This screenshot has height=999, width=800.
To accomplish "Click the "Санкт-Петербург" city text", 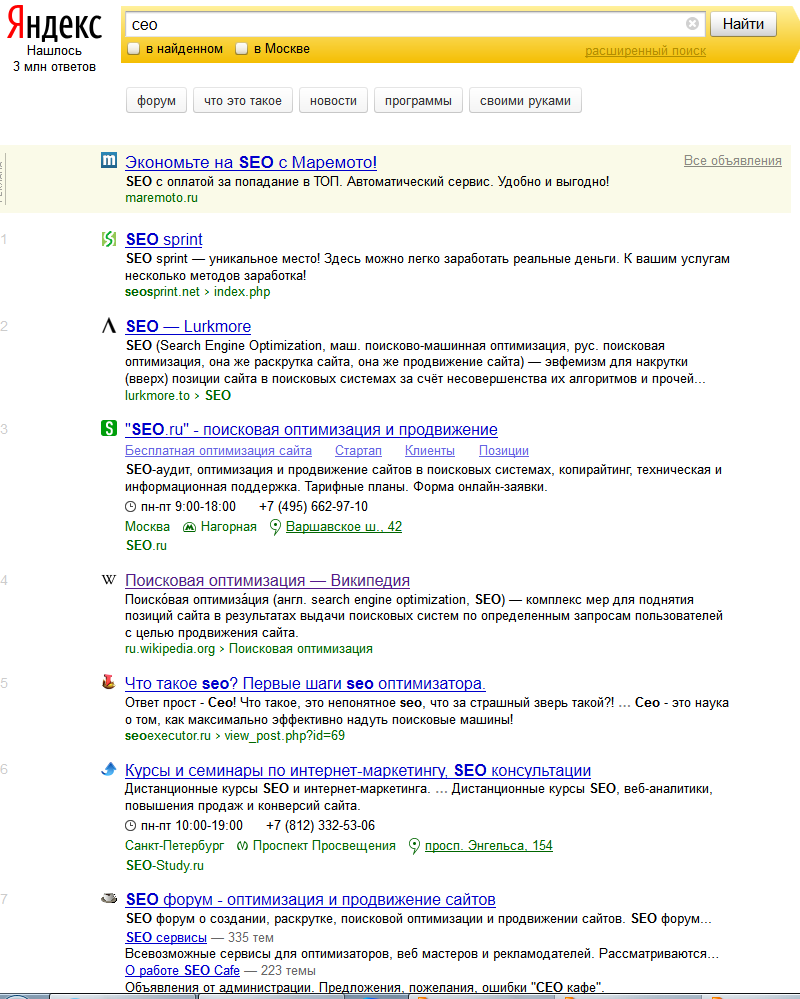I will 175,846.
